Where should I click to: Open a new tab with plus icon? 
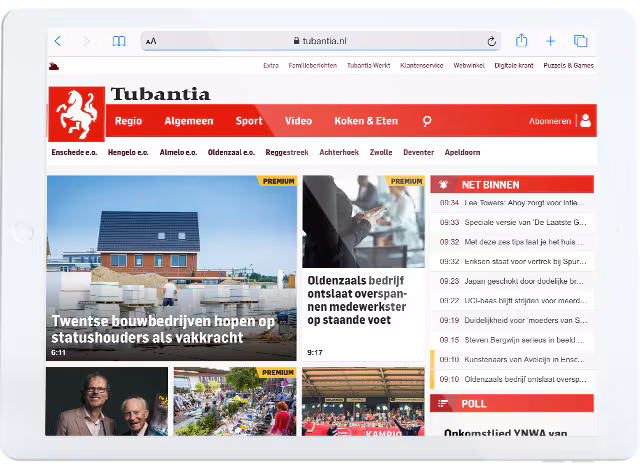[550, 41]
